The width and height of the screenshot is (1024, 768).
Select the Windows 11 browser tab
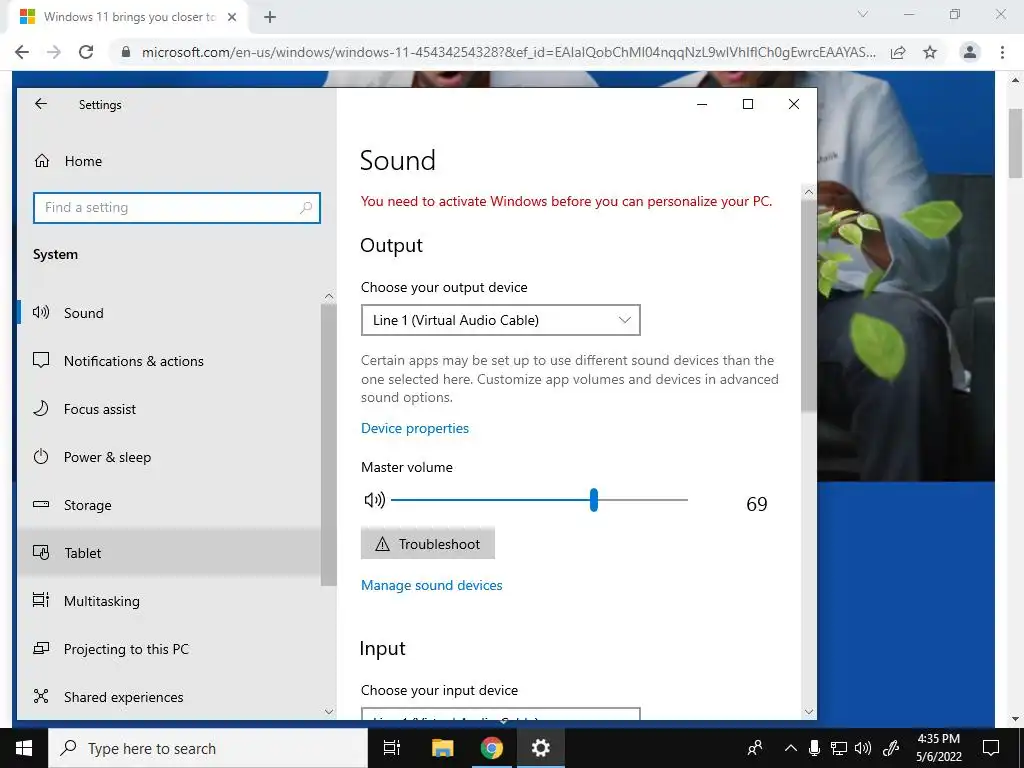128,17
